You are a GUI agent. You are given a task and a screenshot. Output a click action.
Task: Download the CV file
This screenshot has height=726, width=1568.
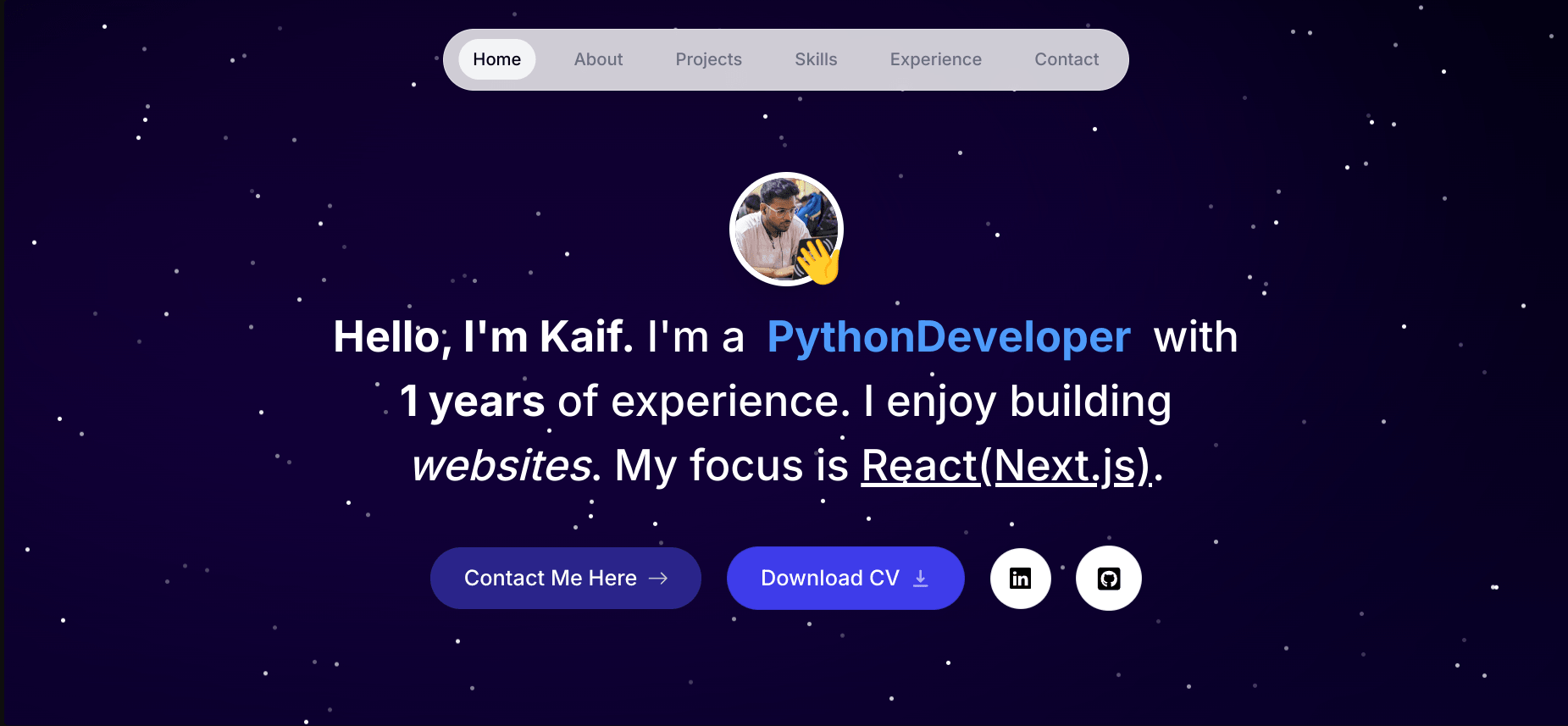(x=845, y=578)
